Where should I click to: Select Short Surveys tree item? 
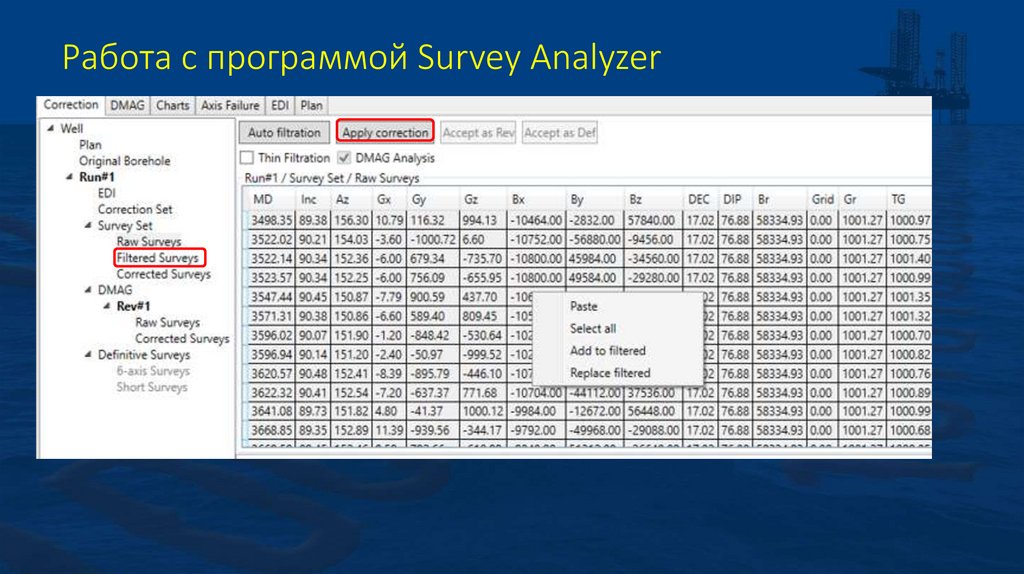tap(152, 387)
